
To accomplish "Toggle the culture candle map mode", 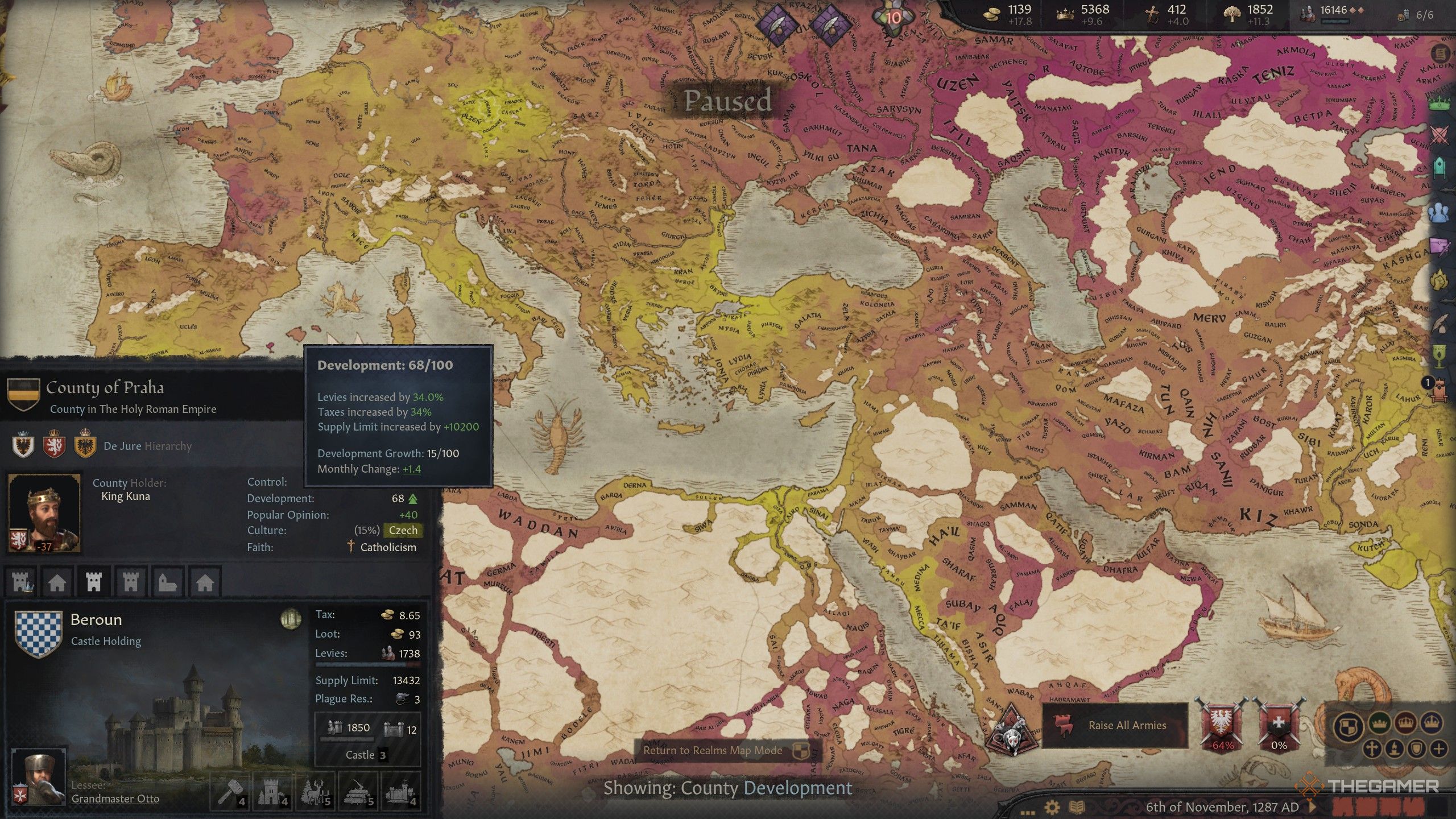I will 1393,748.
